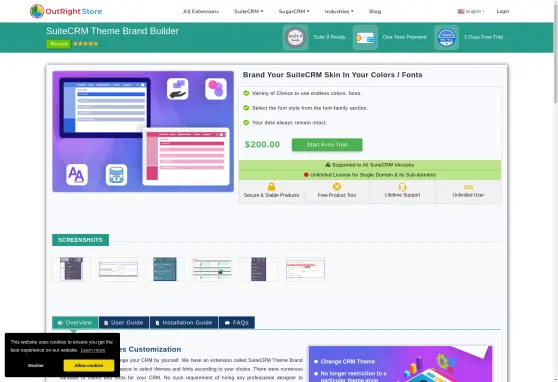Image resolution: width=558 pixels, height=382 pixels.
Task: Click the Start Free Trial button
Action: 327,145
